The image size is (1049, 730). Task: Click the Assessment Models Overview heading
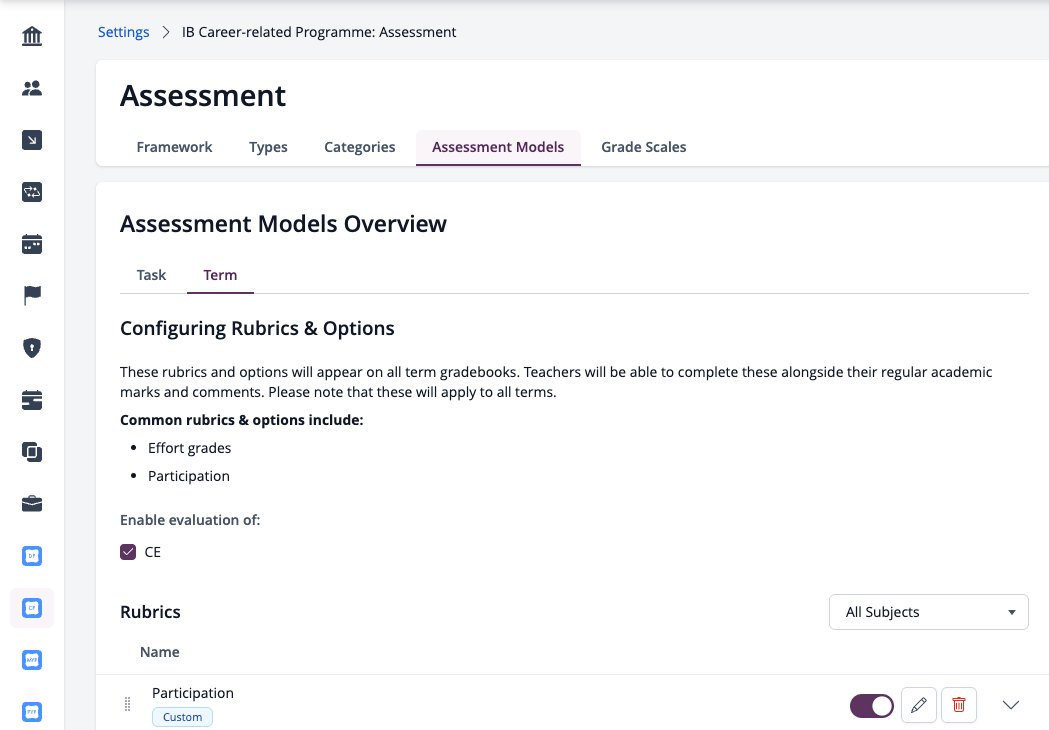click(283, 224)
